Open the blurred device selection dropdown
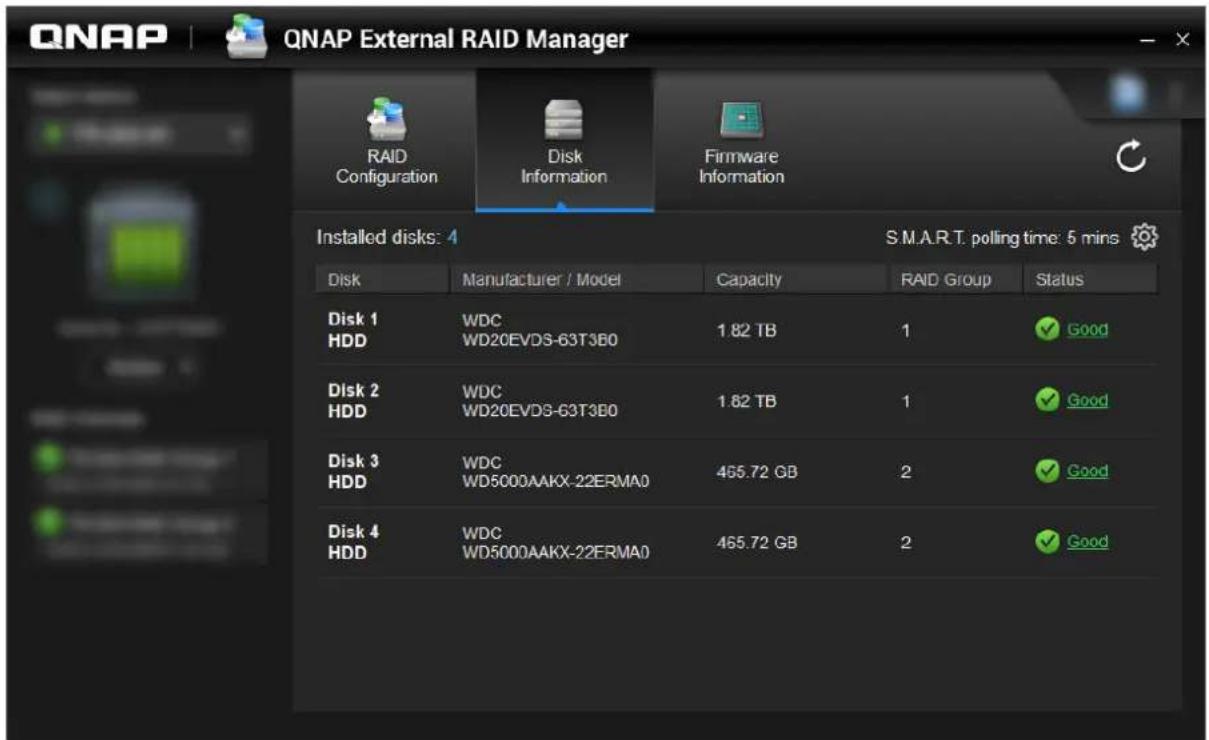Screen dimensions: 1209x740 tap(140, 133)
